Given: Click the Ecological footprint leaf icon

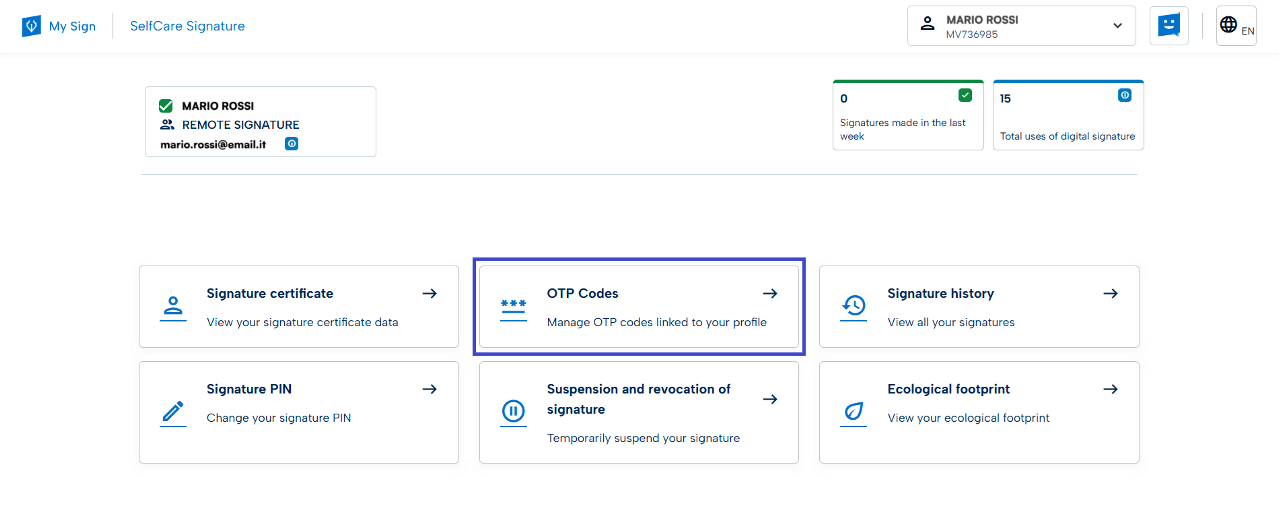Looking at the screenshot, I should point(853,412).
